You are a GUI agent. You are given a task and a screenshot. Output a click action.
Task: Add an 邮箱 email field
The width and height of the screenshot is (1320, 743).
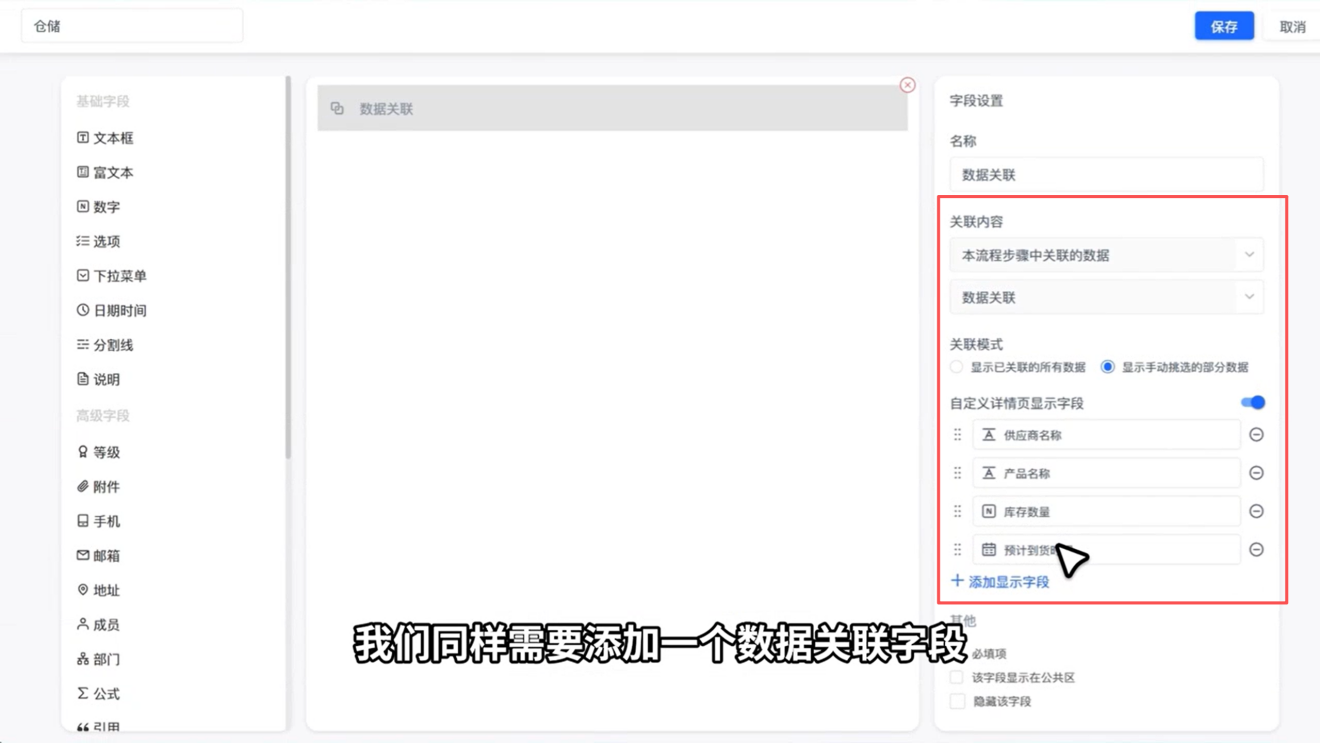pyautogui.click(x=98, y=556)
